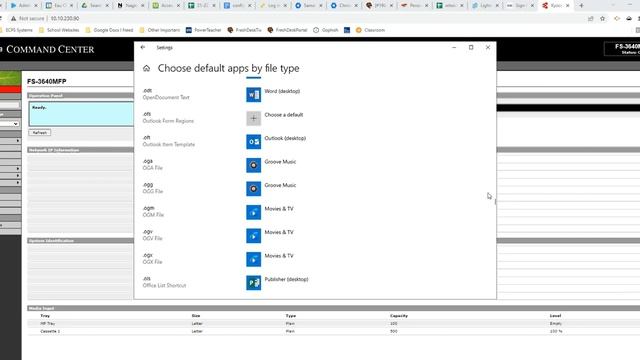Click Refresh under the Operation Panel
Image resolution: width=640 pixels, height=360 pixels.
[40, 133]
